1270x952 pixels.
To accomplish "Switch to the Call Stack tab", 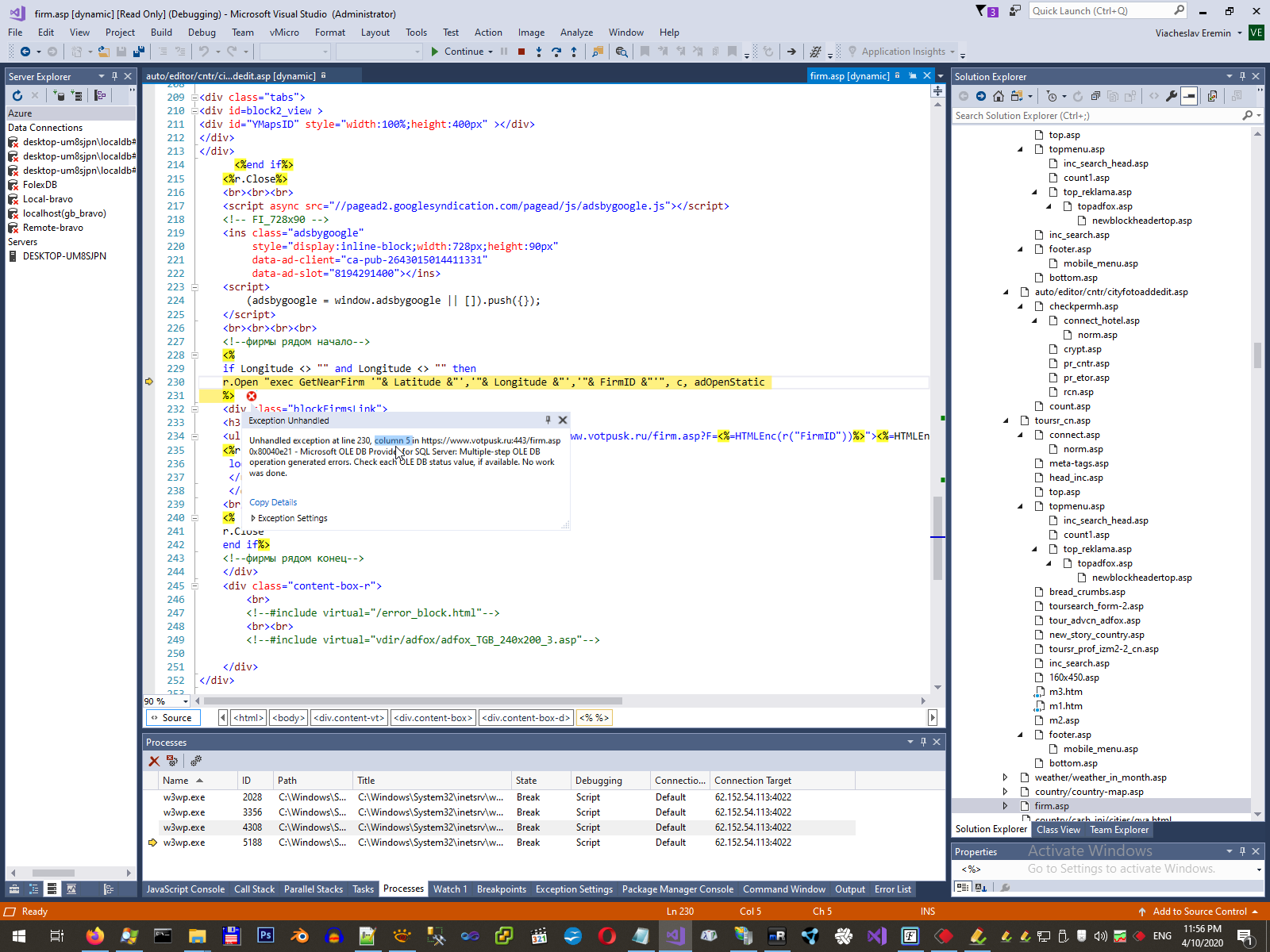I will coord(254,889).
